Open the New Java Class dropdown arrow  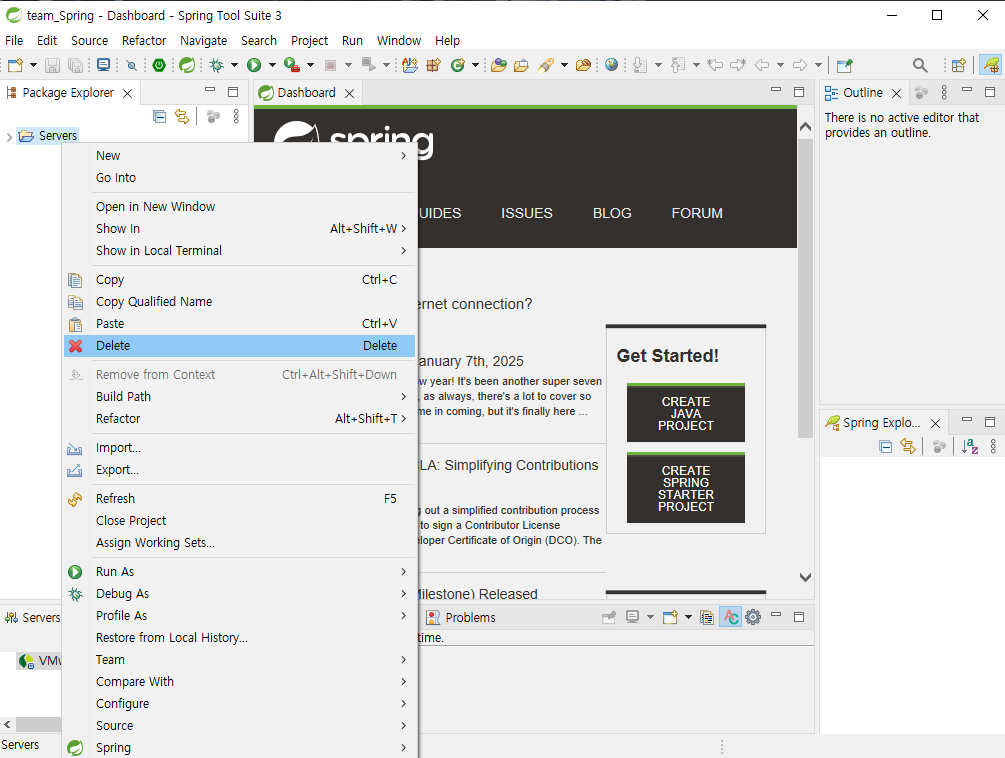[x=475, y=65]
